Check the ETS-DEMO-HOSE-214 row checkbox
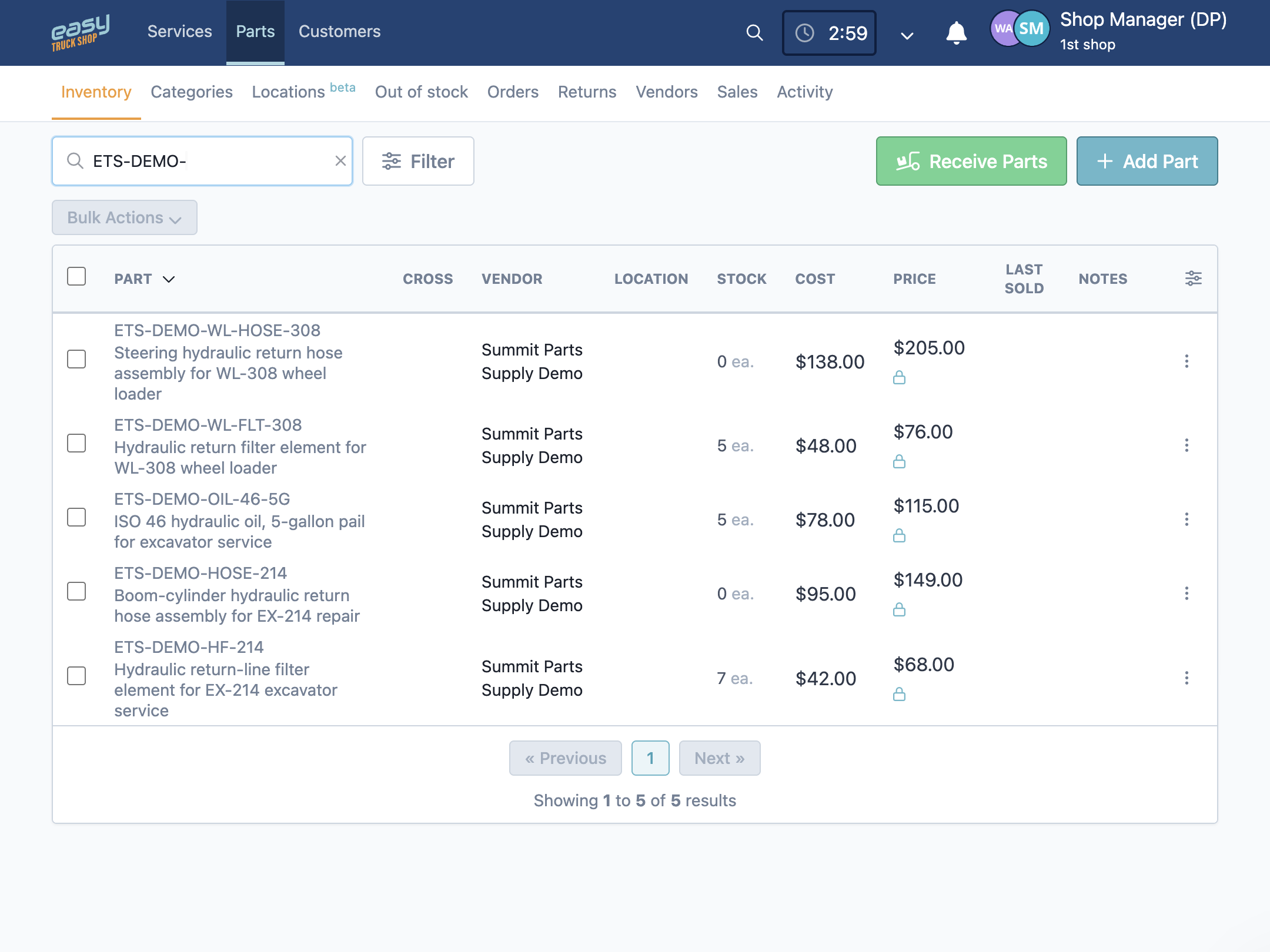The width and height of the screenshot is (1270, 952). coord(76,591)
